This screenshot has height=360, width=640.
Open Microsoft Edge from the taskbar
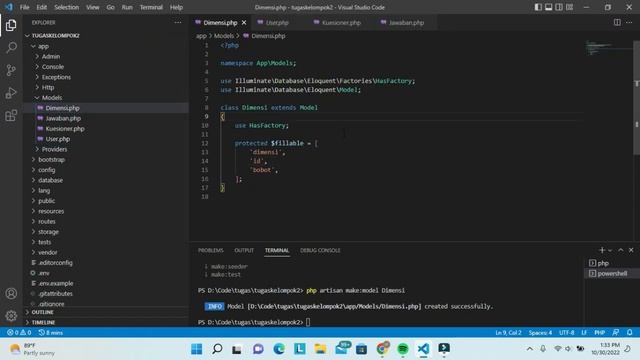(x=279, y=349)
